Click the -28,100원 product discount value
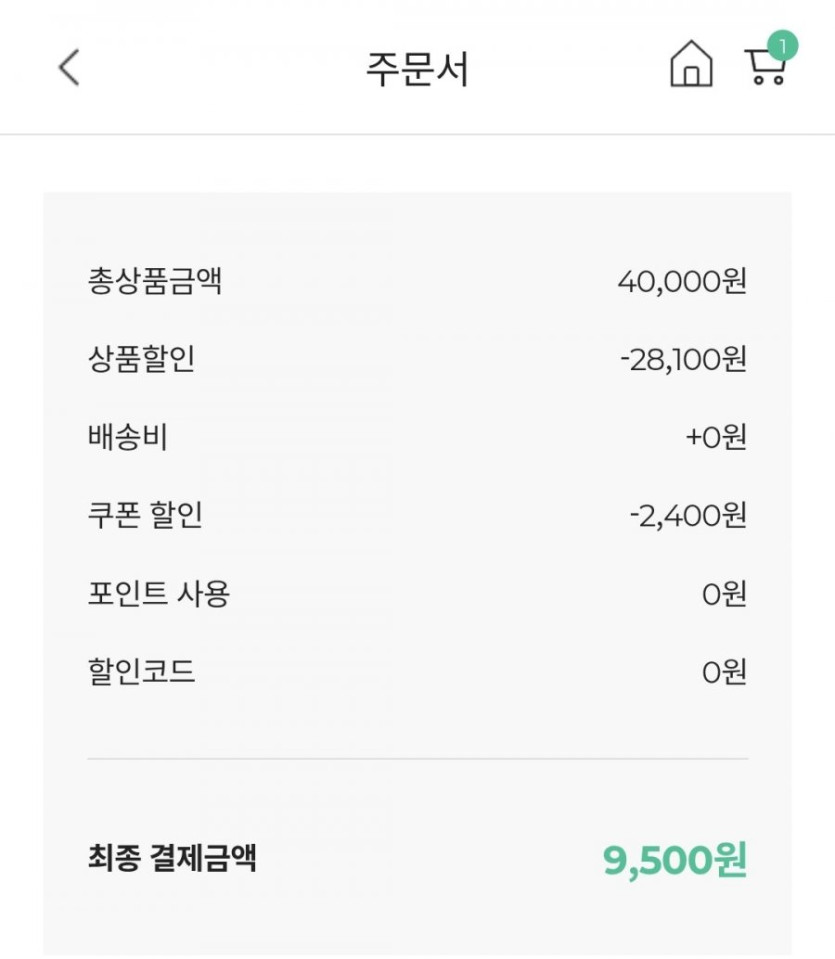 point(683,359)
